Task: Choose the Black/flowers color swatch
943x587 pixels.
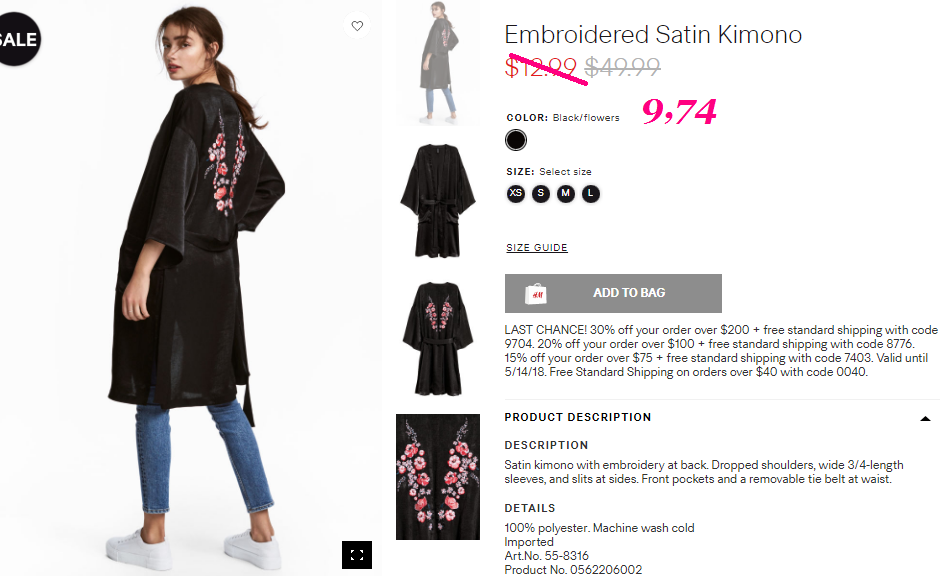Action: click(515, 140)
